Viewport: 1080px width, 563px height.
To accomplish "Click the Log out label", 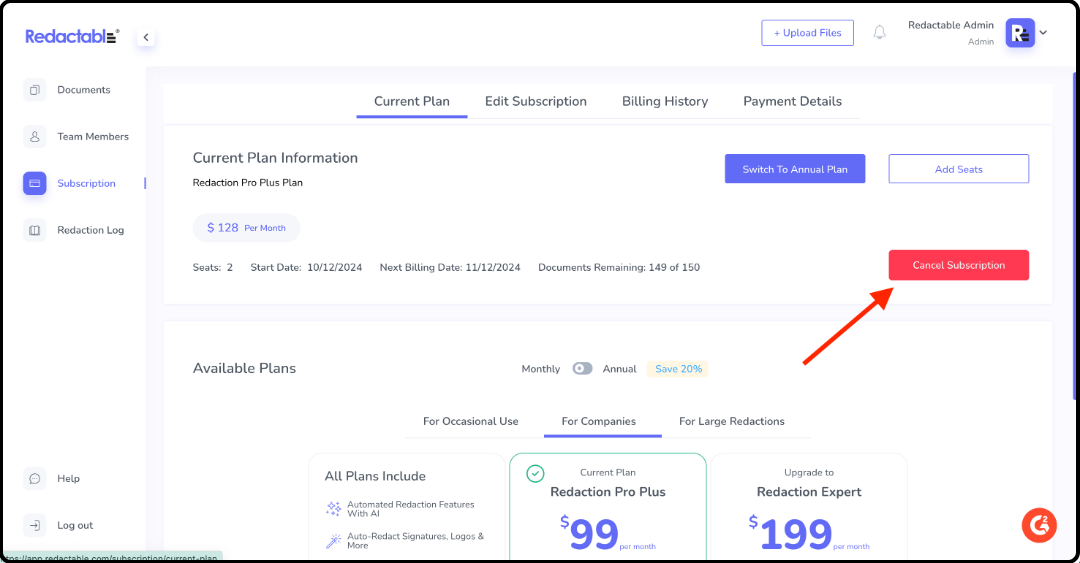I will pyautogui.click(x=75, y=525).
